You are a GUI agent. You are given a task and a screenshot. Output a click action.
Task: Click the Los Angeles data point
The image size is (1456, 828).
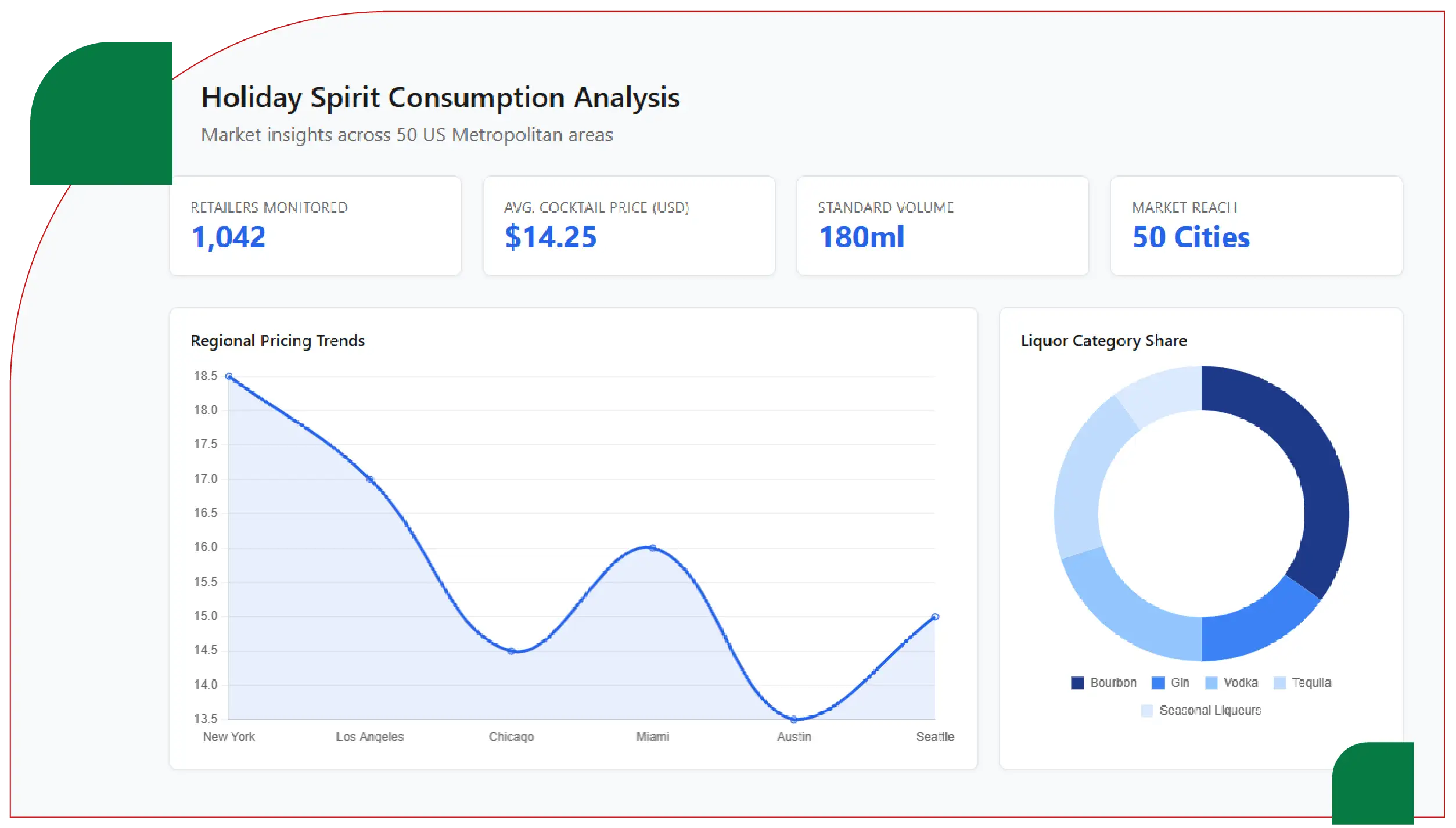pos(370,479)
